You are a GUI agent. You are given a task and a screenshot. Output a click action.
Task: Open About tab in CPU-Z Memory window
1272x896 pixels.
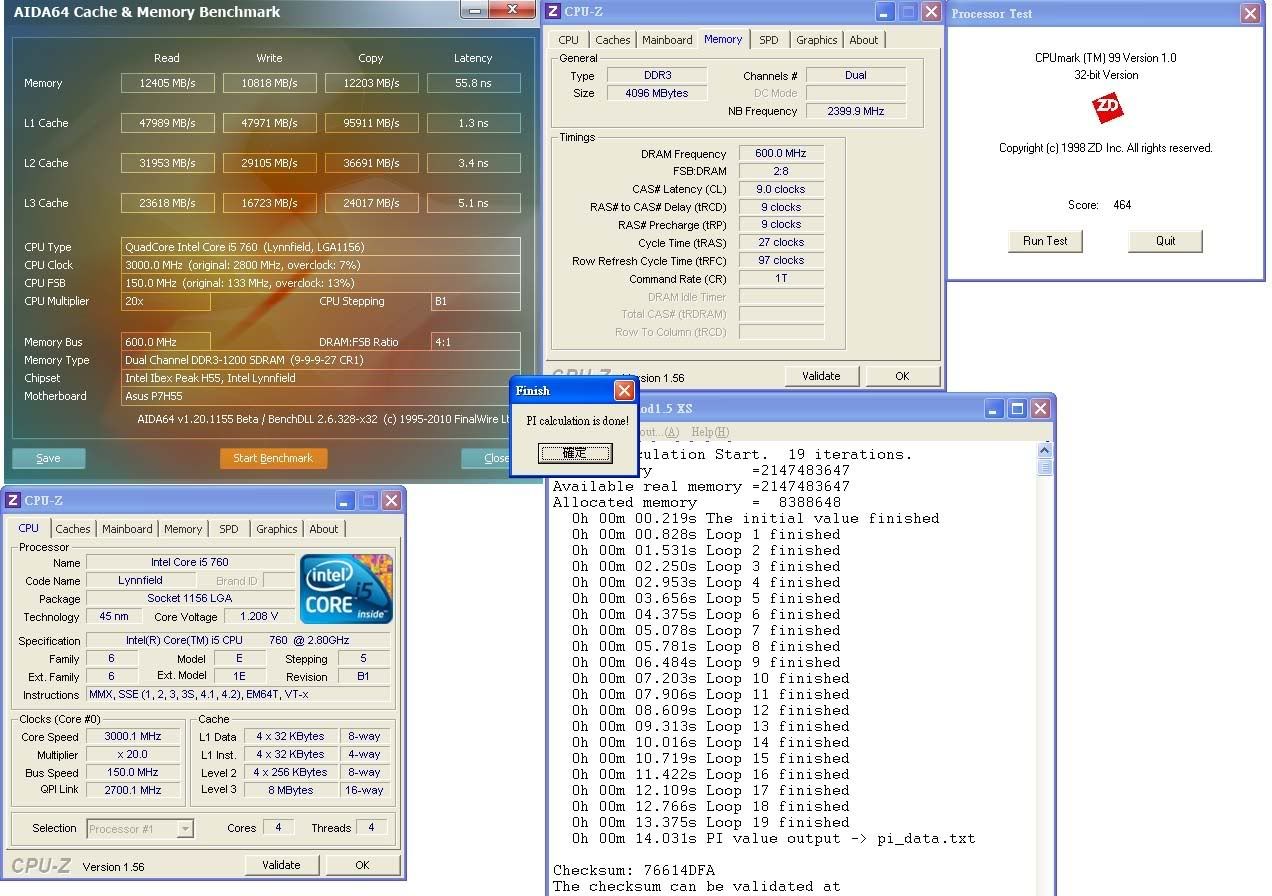[863, 40]
